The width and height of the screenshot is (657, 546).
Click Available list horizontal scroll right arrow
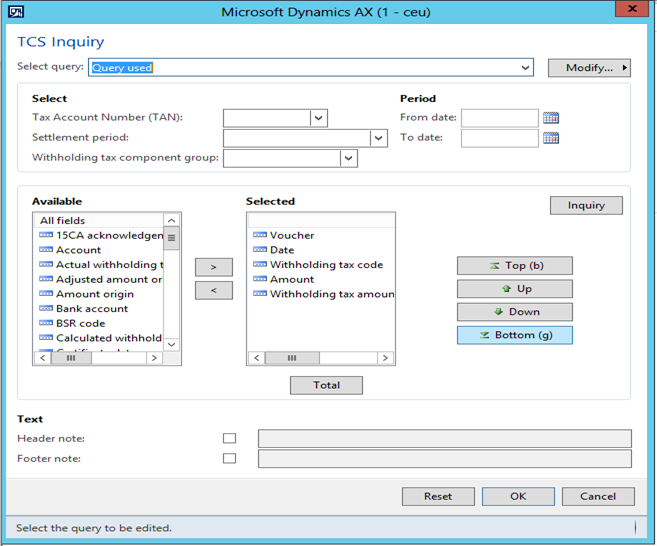click(x=154, y=358)
